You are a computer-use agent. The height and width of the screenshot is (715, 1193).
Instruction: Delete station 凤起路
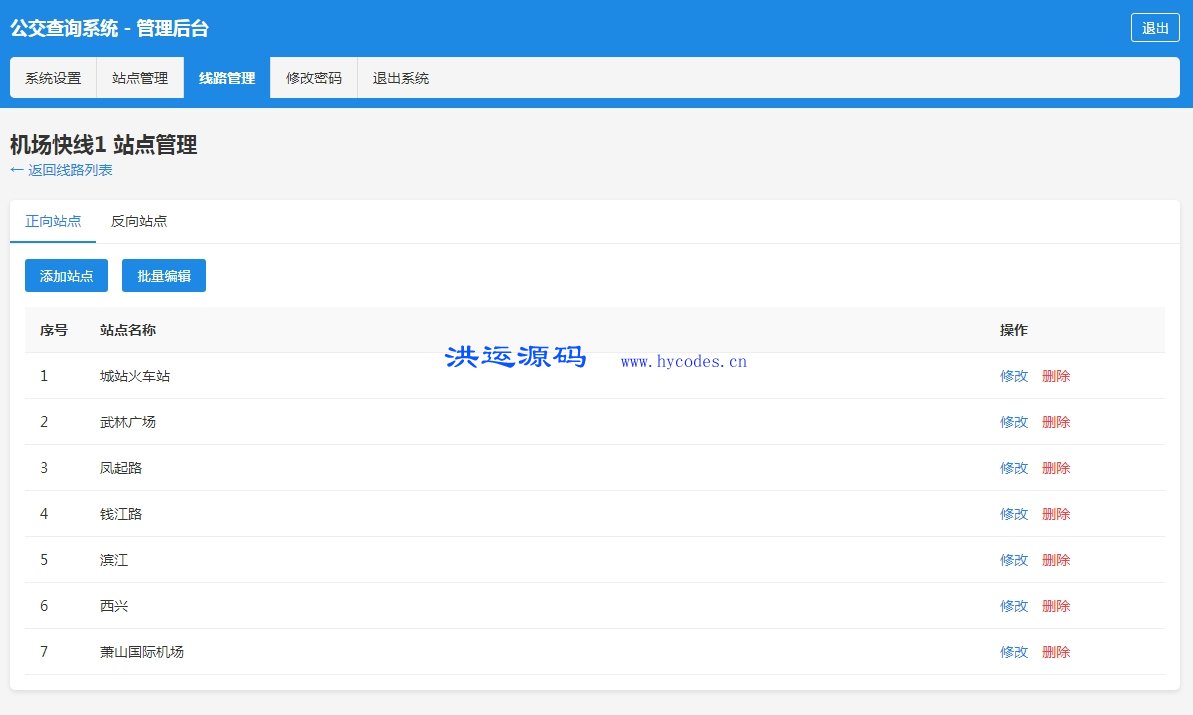[1055, 467]
